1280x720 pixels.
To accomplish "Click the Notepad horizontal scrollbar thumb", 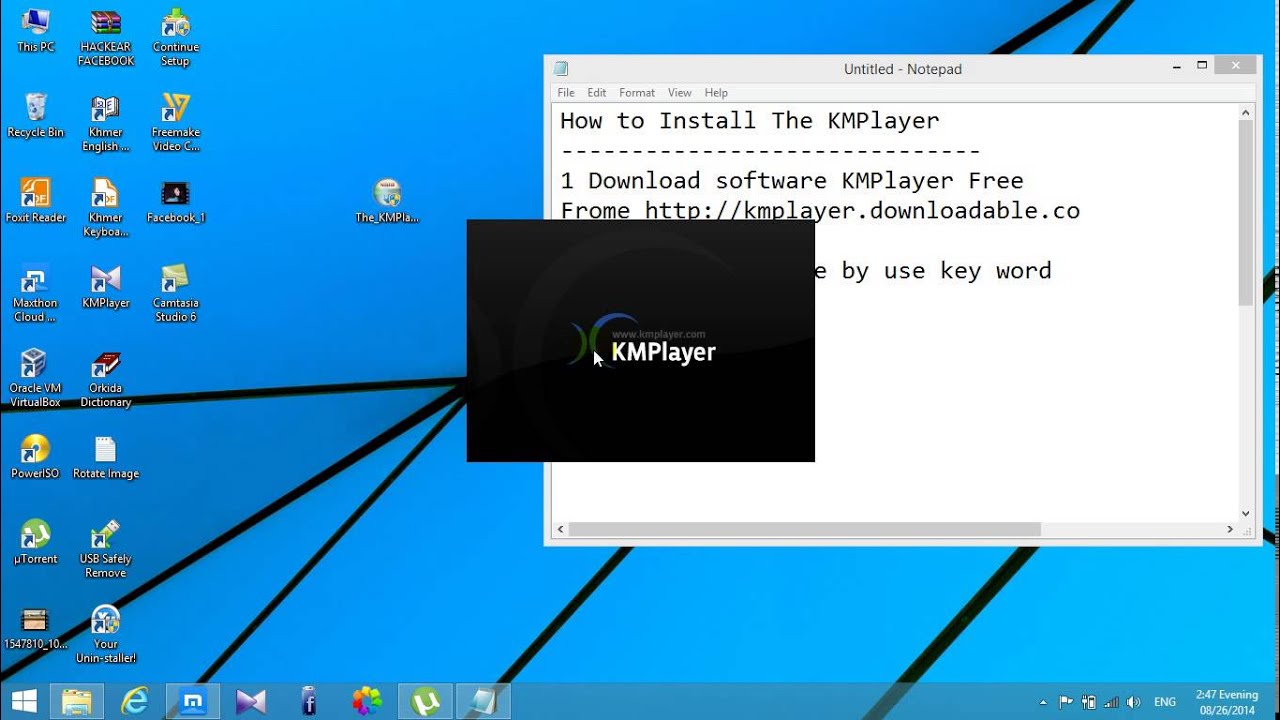I will click(806, 530).
